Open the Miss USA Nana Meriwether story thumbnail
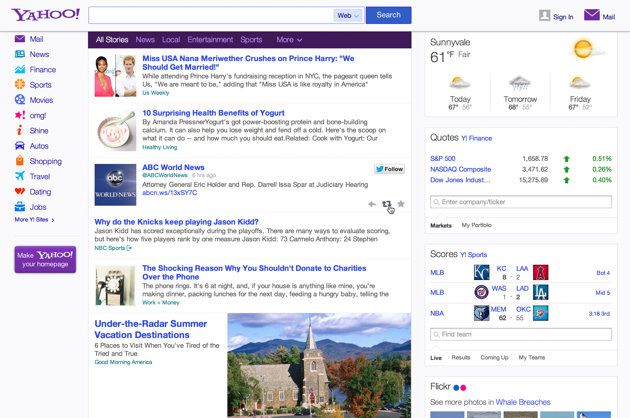 [114, 76]
